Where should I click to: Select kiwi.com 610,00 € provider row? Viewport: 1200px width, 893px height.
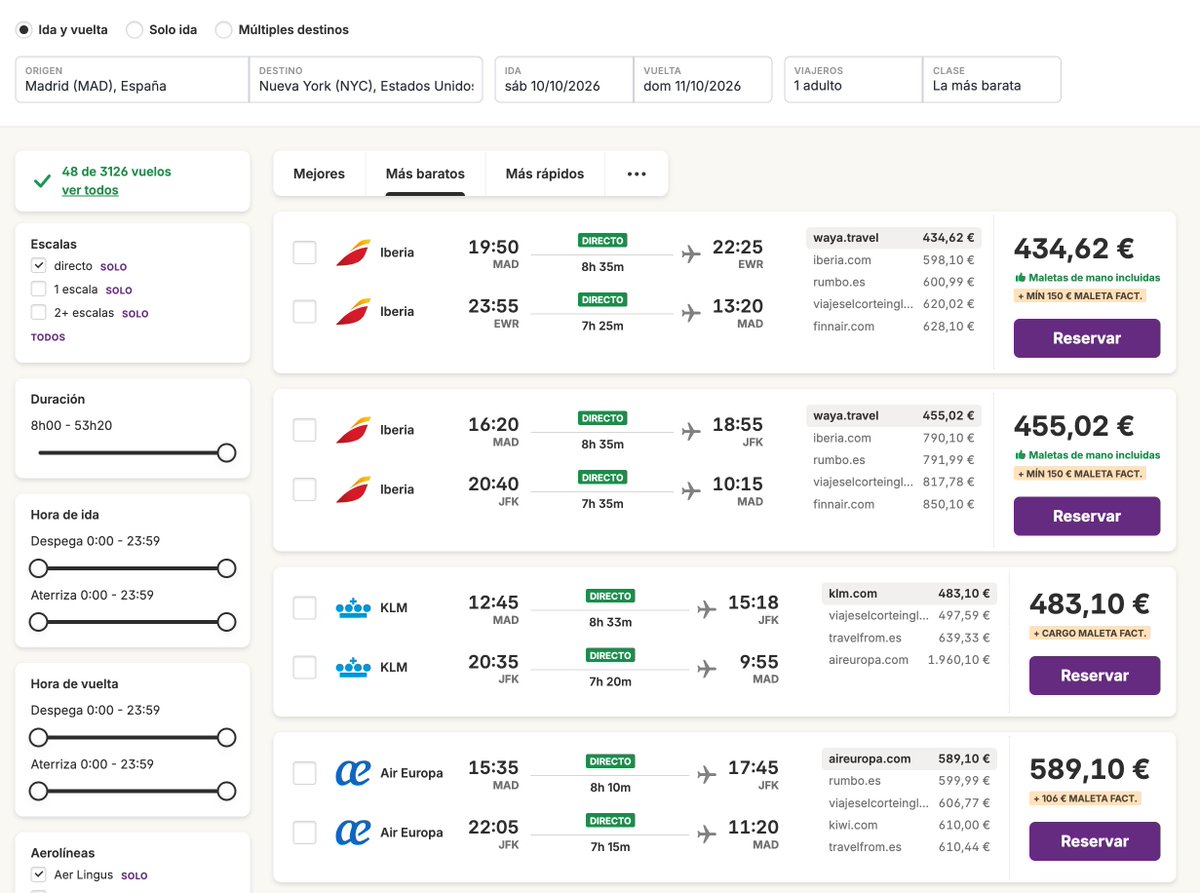909,825
